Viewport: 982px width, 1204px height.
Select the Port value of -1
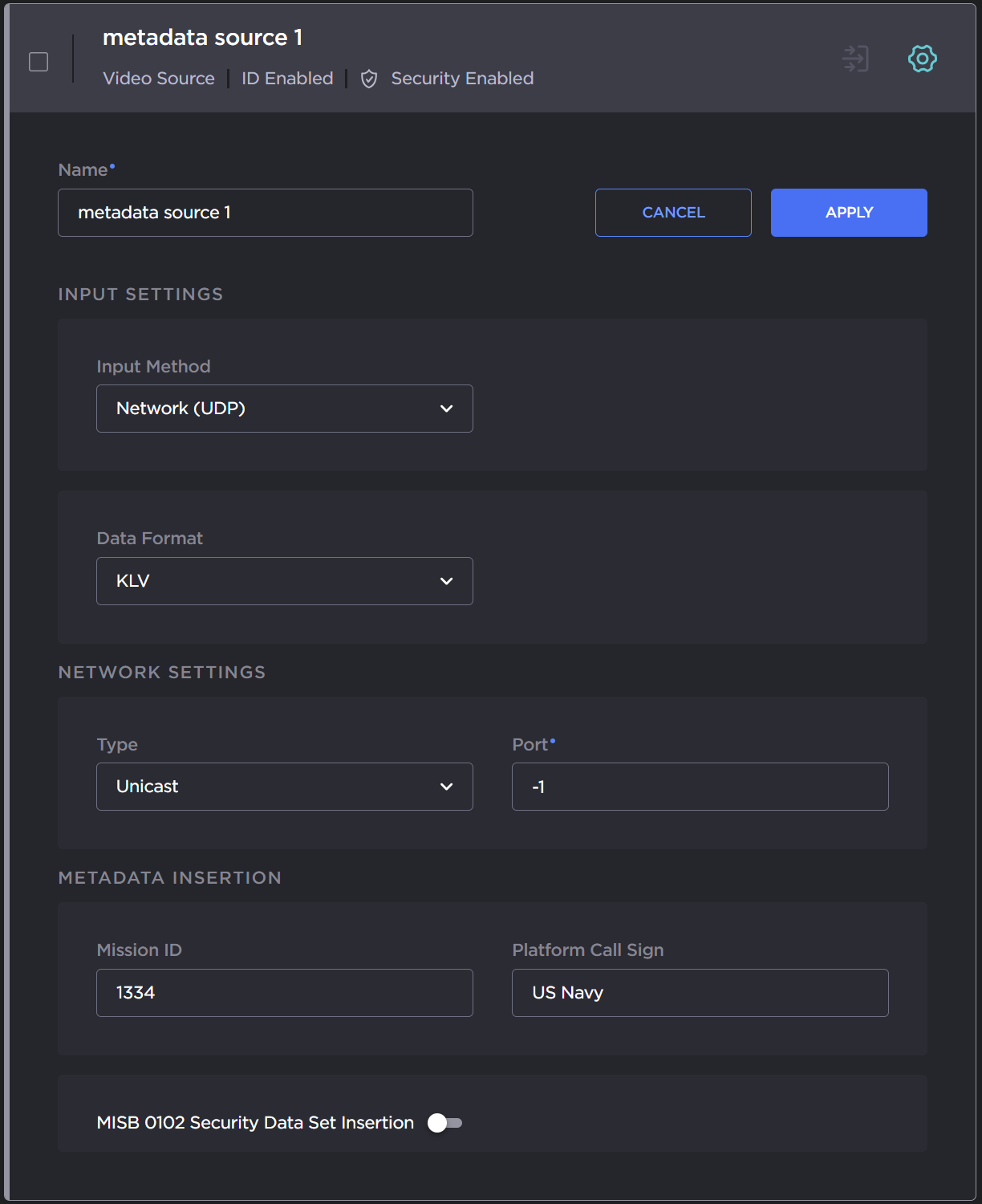coord(699,787)
